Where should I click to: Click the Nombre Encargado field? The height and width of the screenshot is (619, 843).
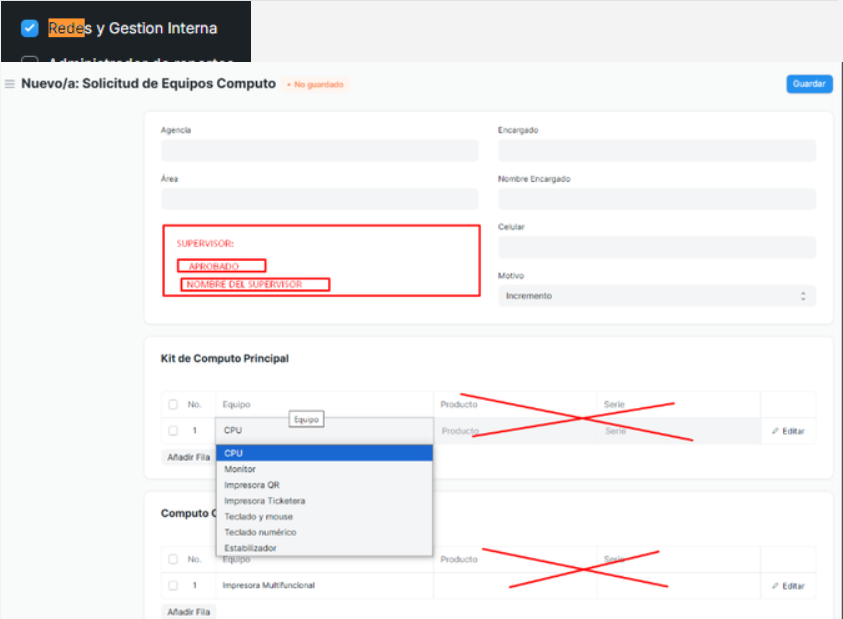pyautogui.click(x=656, y=199)
